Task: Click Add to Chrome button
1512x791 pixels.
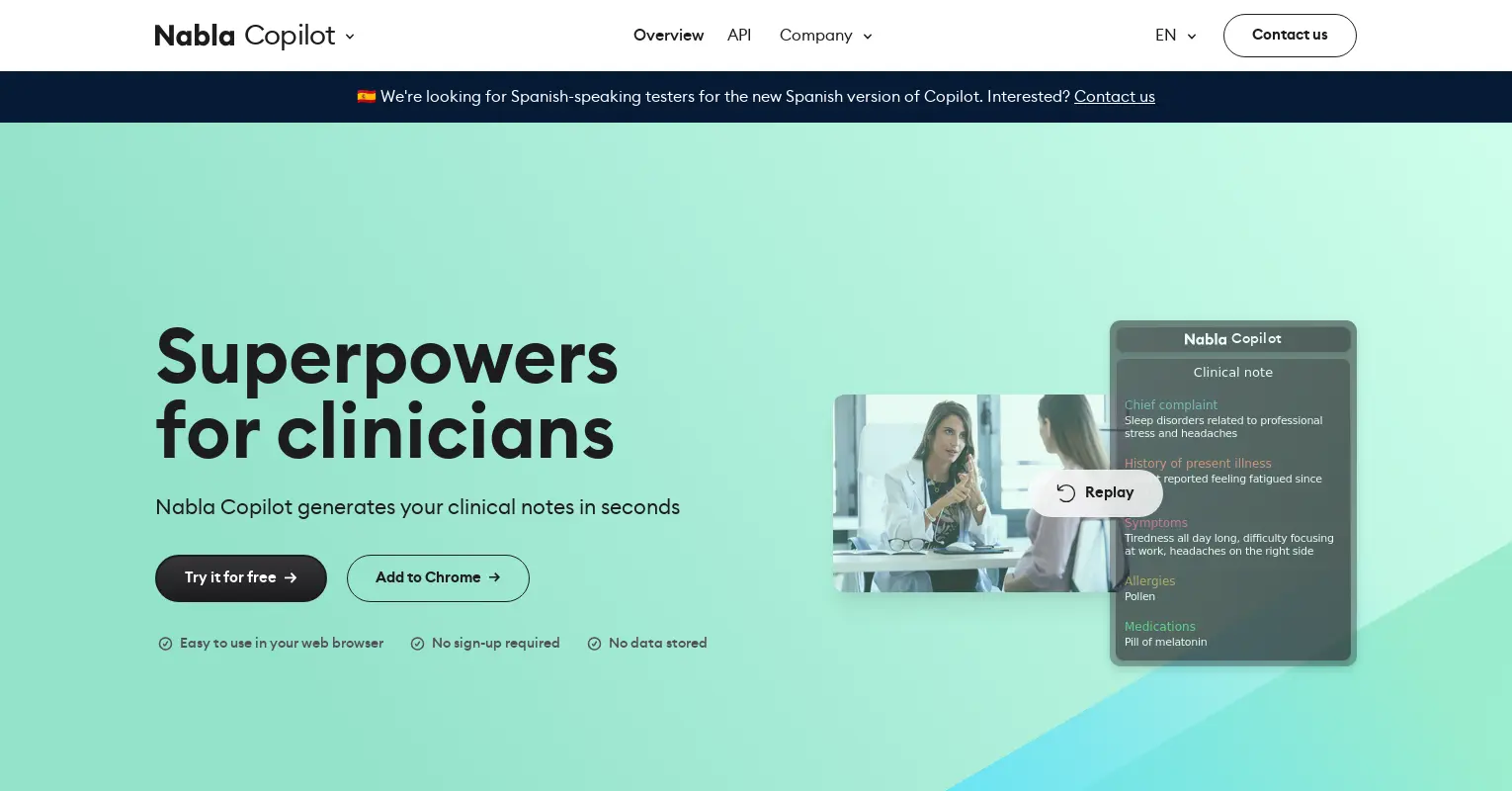Action: click(x=438, y=578)
